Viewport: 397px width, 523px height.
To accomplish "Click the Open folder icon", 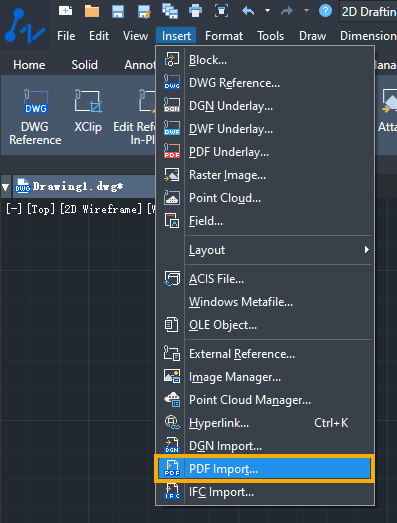I will tap(92, 11).
